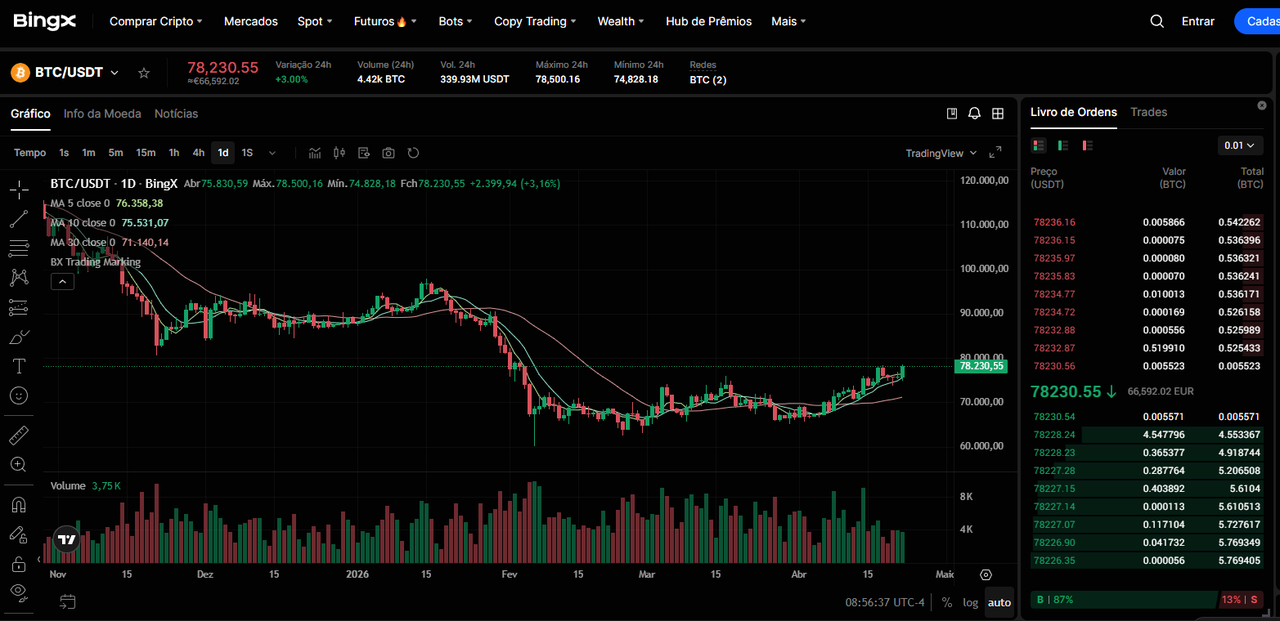Select the 4h timeframe

[x=198, y=153]
